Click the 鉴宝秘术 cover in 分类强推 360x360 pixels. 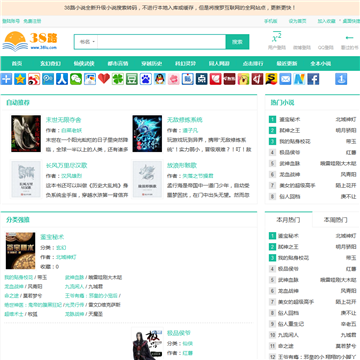point(20,251)
